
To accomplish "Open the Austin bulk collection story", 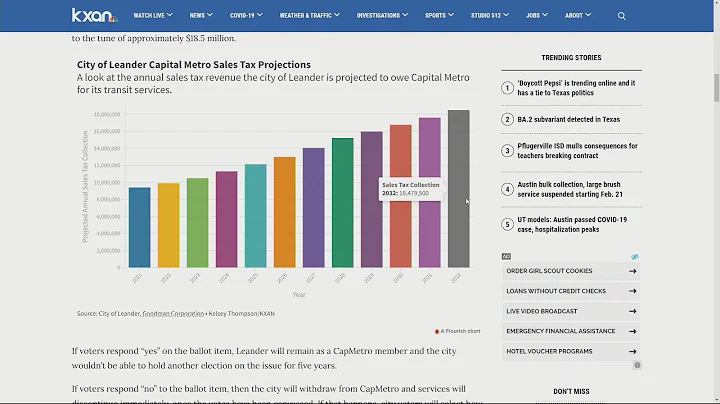I will [x=570, y=189].
